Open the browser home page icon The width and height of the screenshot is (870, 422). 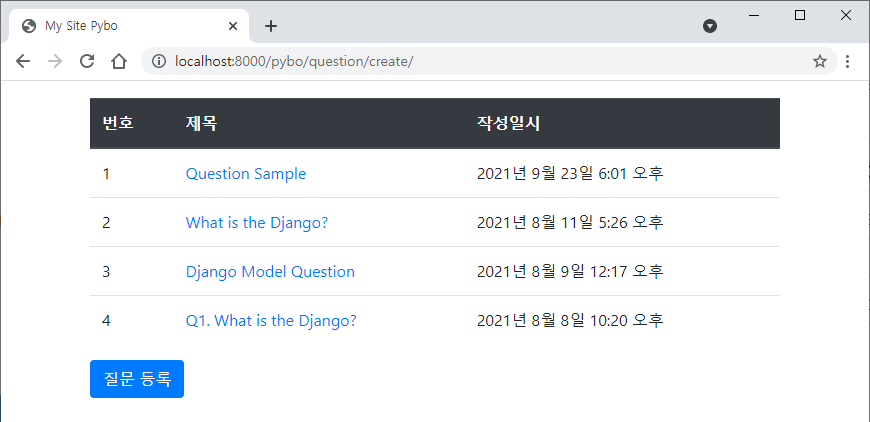tap(119, 61)
